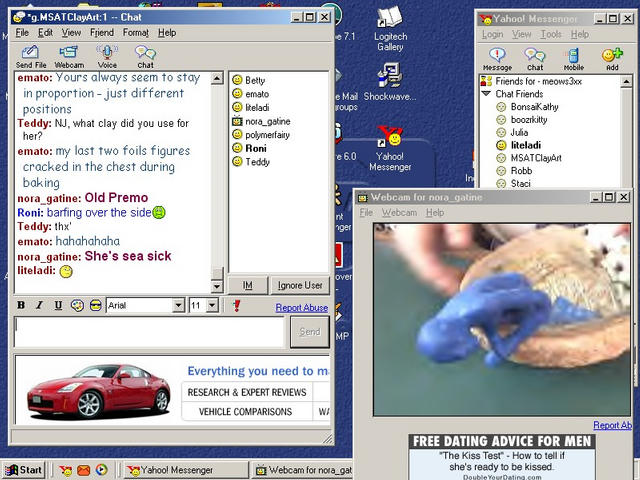Select boozrkitty in friends list
The image size is (640, 480).
(x=522, y=120)
